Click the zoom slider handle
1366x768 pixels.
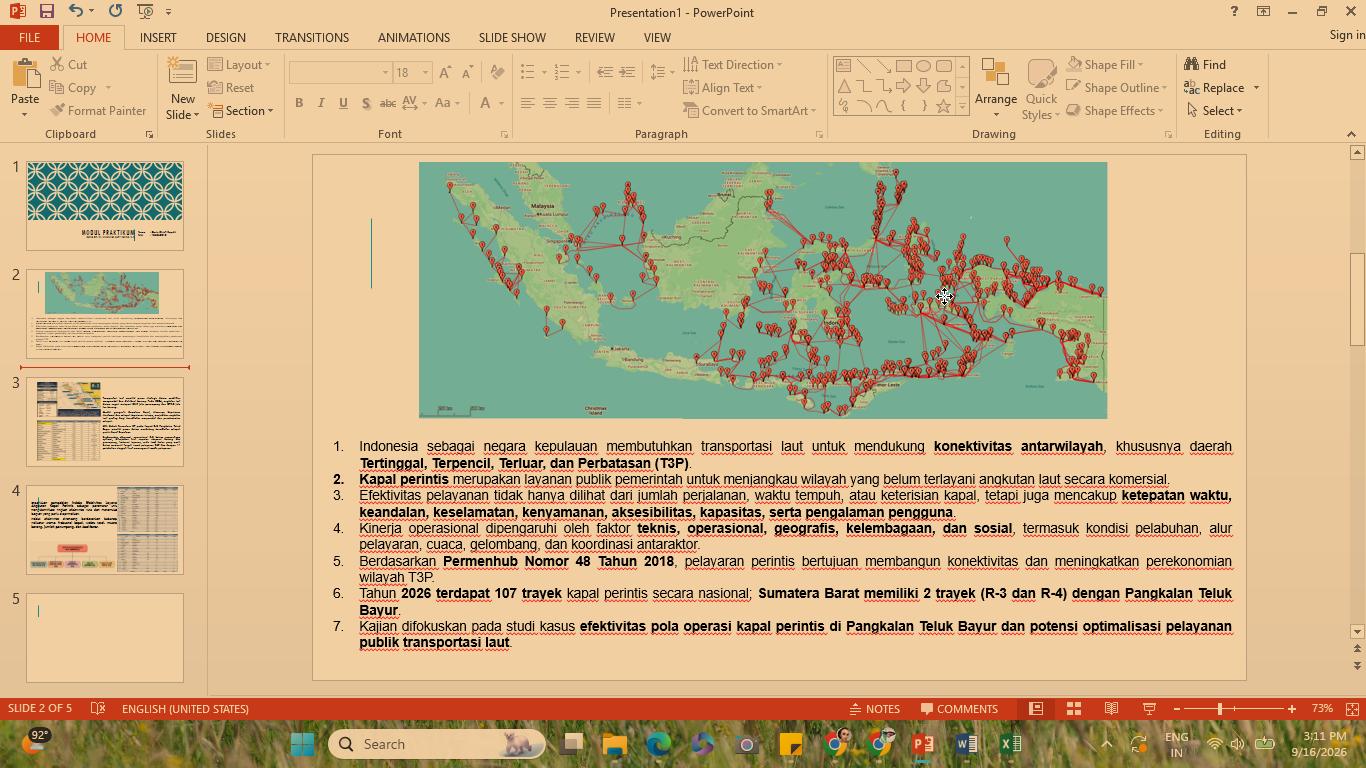[x=1220, y=709]
